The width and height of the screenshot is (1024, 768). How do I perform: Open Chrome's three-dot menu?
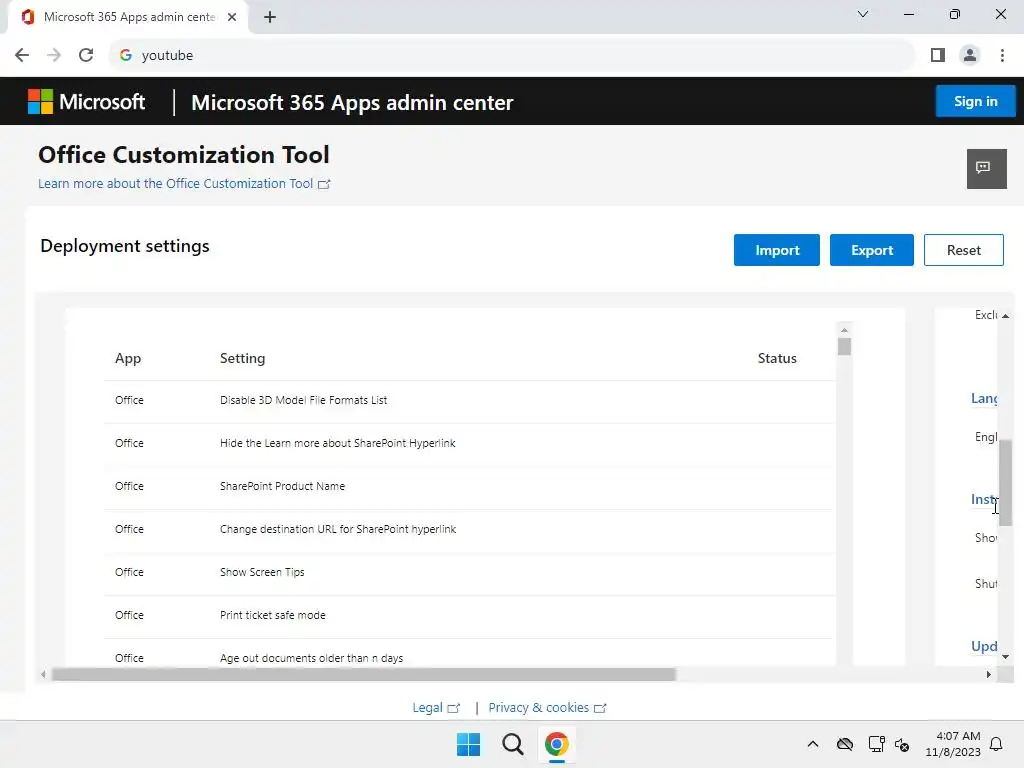(x=1002, y=55)
